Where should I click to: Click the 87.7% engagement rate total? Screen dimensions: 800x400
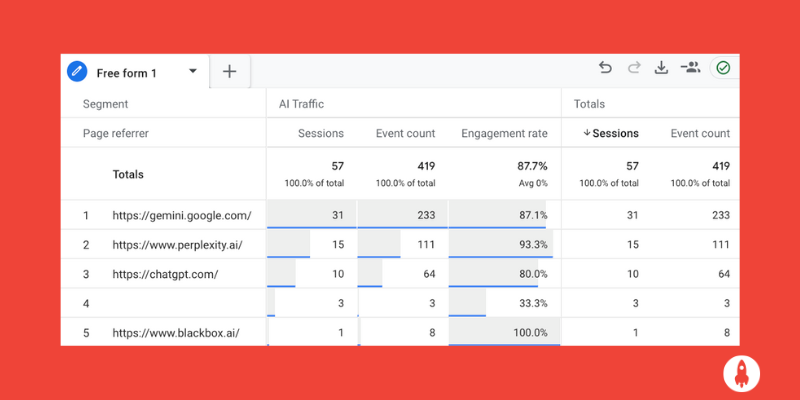coord(533,166)
